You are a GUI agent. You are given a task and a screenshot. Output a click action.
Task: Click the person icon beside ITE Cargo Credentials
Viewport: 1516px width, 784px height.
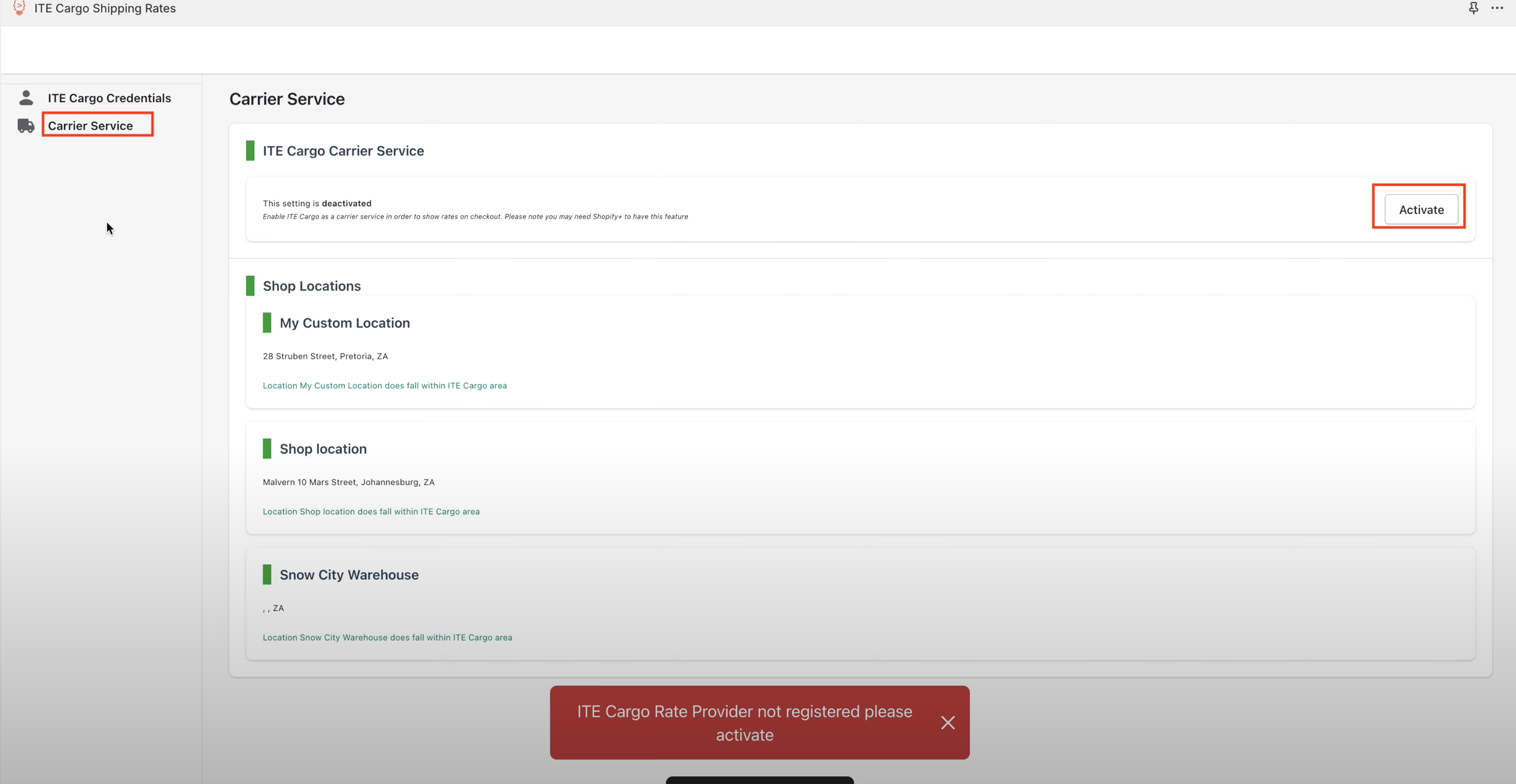click(x=26, y=98)
